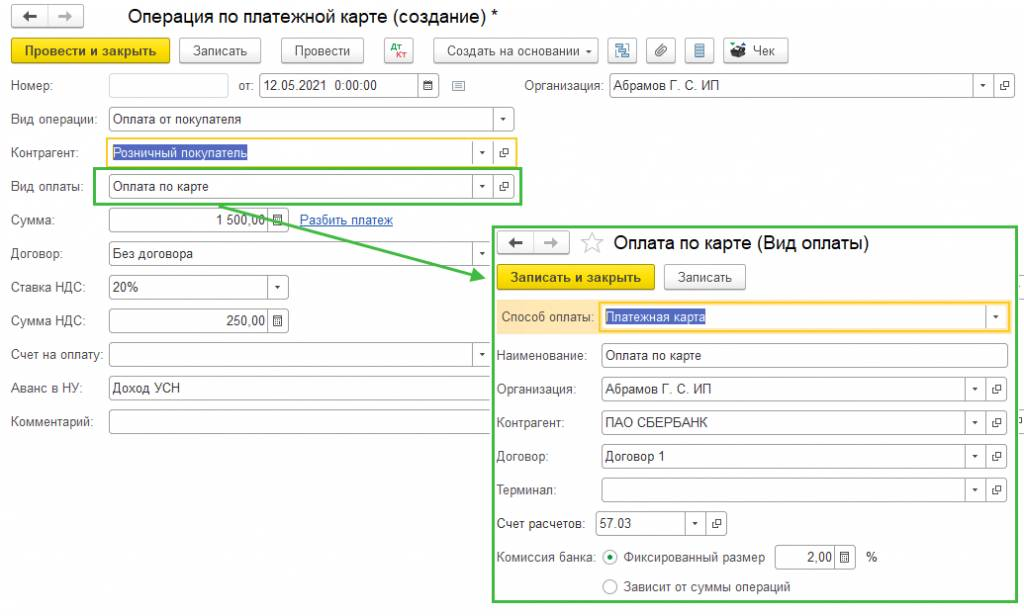Click Записать button in main form

coord(219,51)
